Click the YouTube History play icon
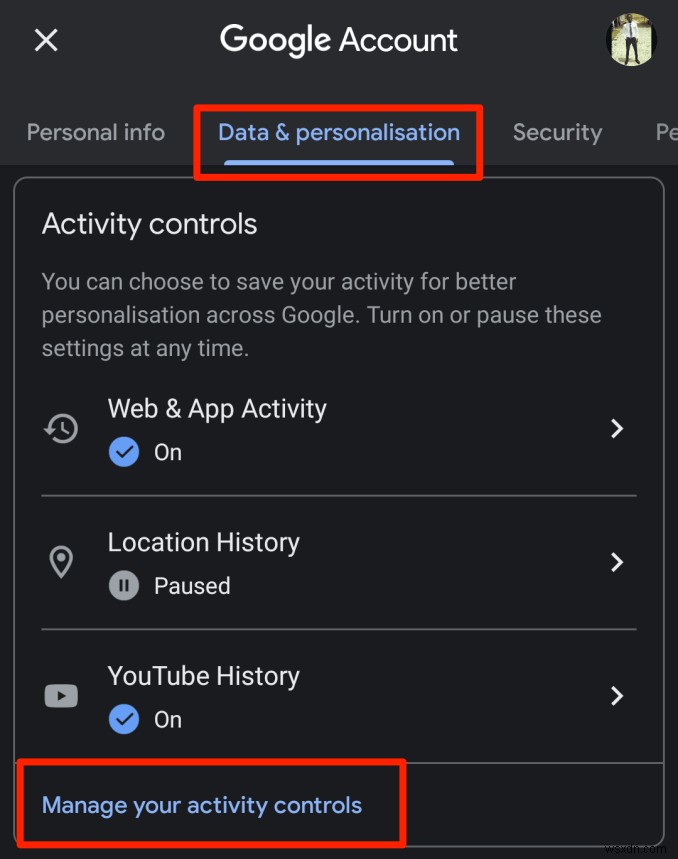 coord(61,696)
